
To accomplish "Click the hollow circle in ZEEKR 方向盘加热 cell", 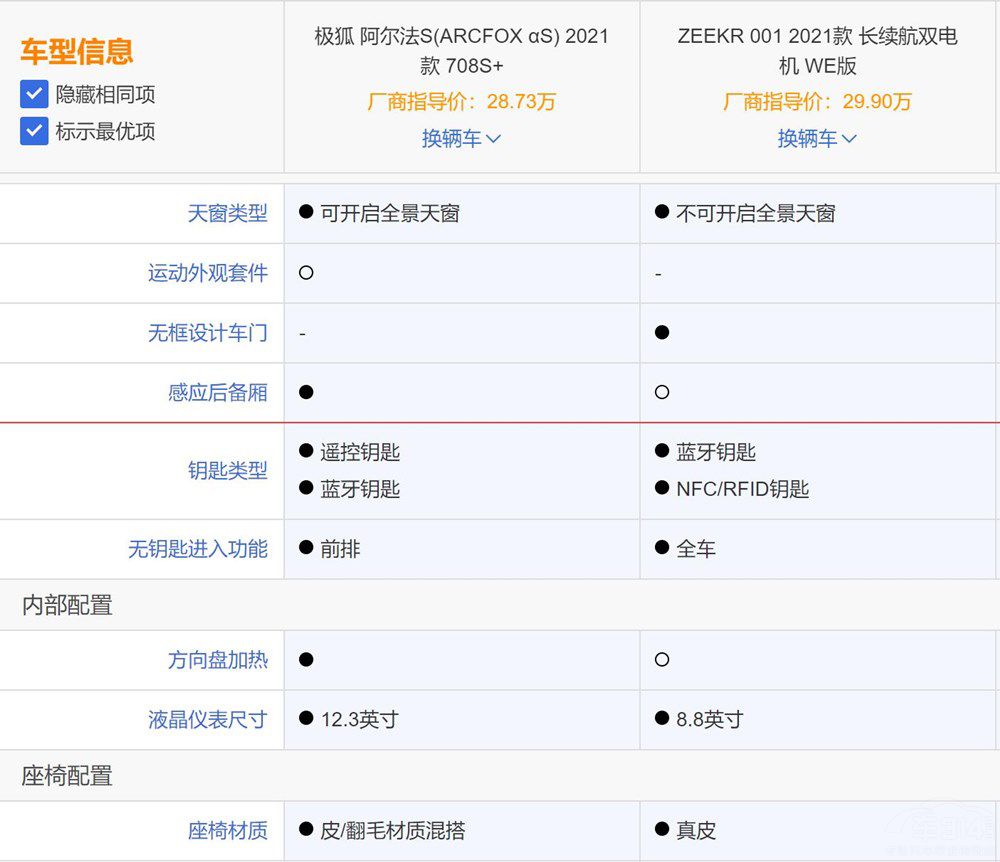I will tap(662, 659).
